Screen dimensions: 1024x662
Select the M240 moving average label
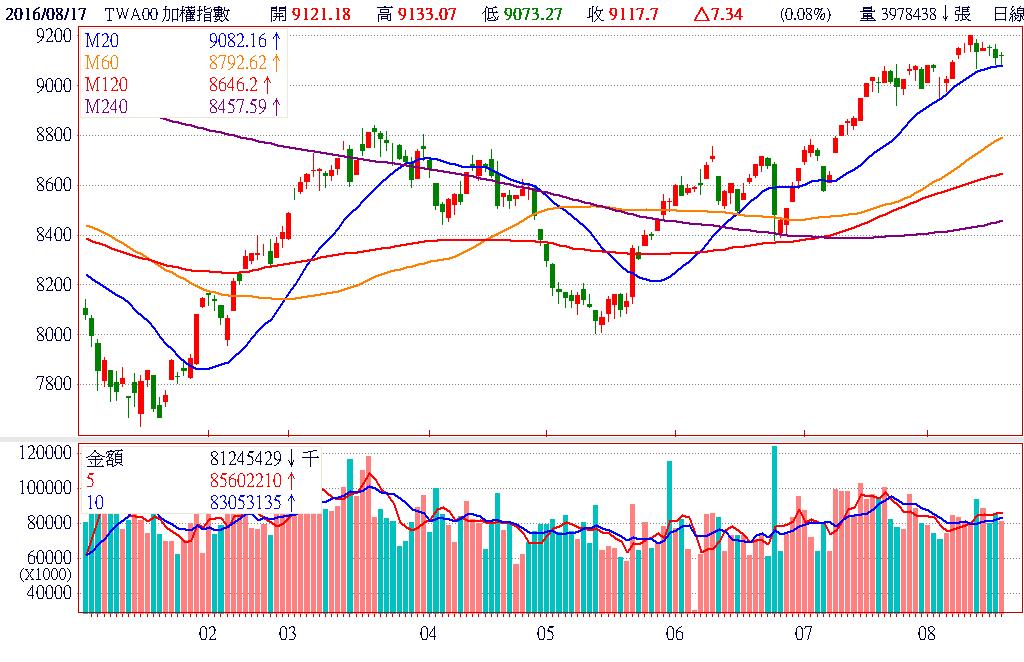click(105, 106)
